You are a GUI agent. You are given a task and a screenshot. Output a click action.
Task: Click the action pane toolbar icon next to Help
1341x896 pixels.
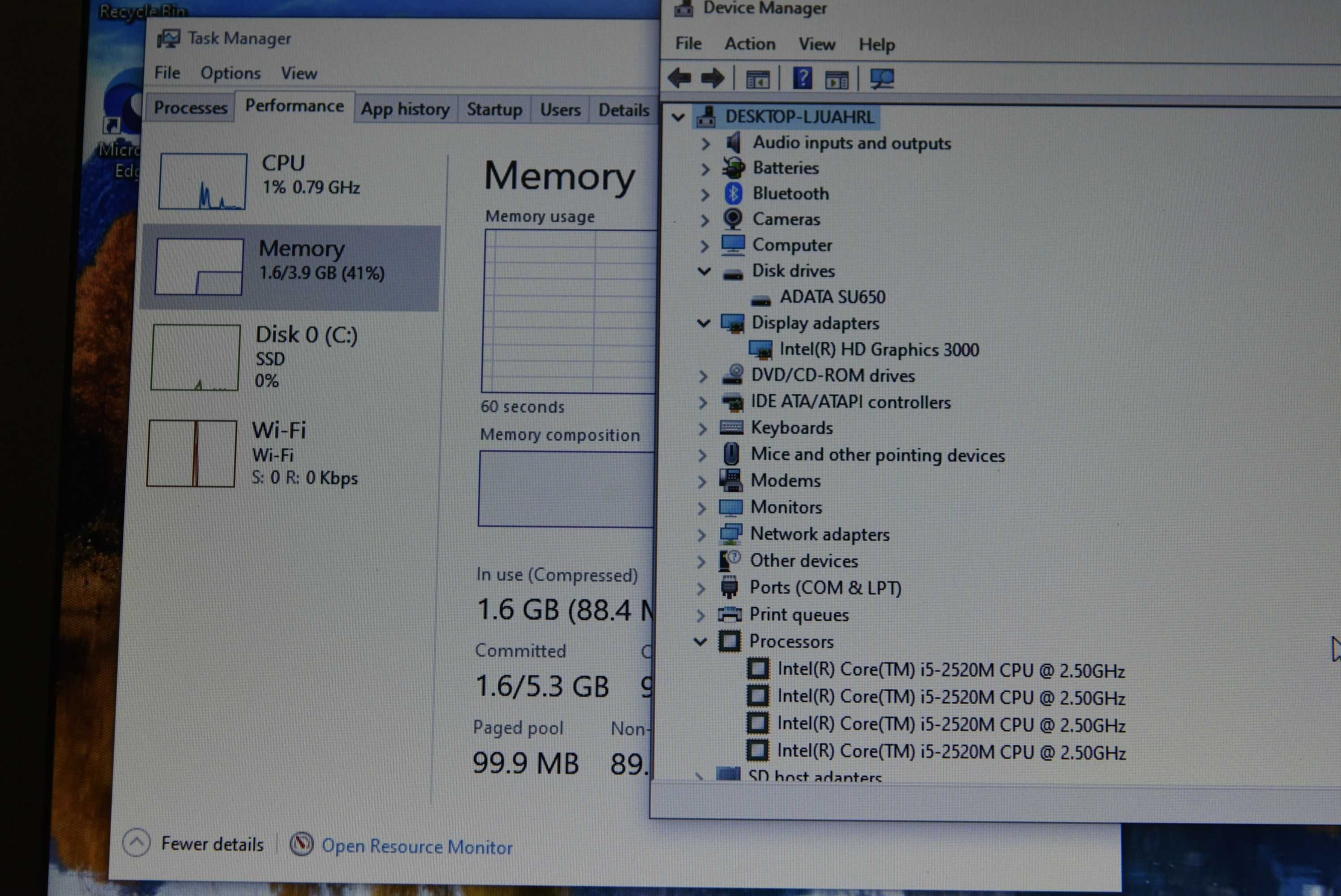point(837,79)
